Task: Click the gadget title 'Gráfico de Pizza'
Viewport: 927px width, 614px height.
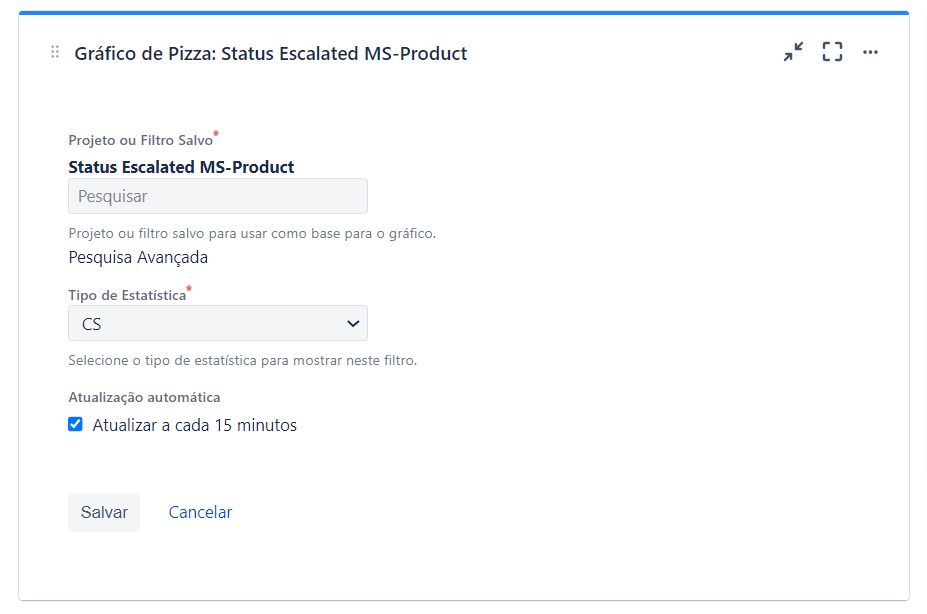Action: click(x=144, y=54)
